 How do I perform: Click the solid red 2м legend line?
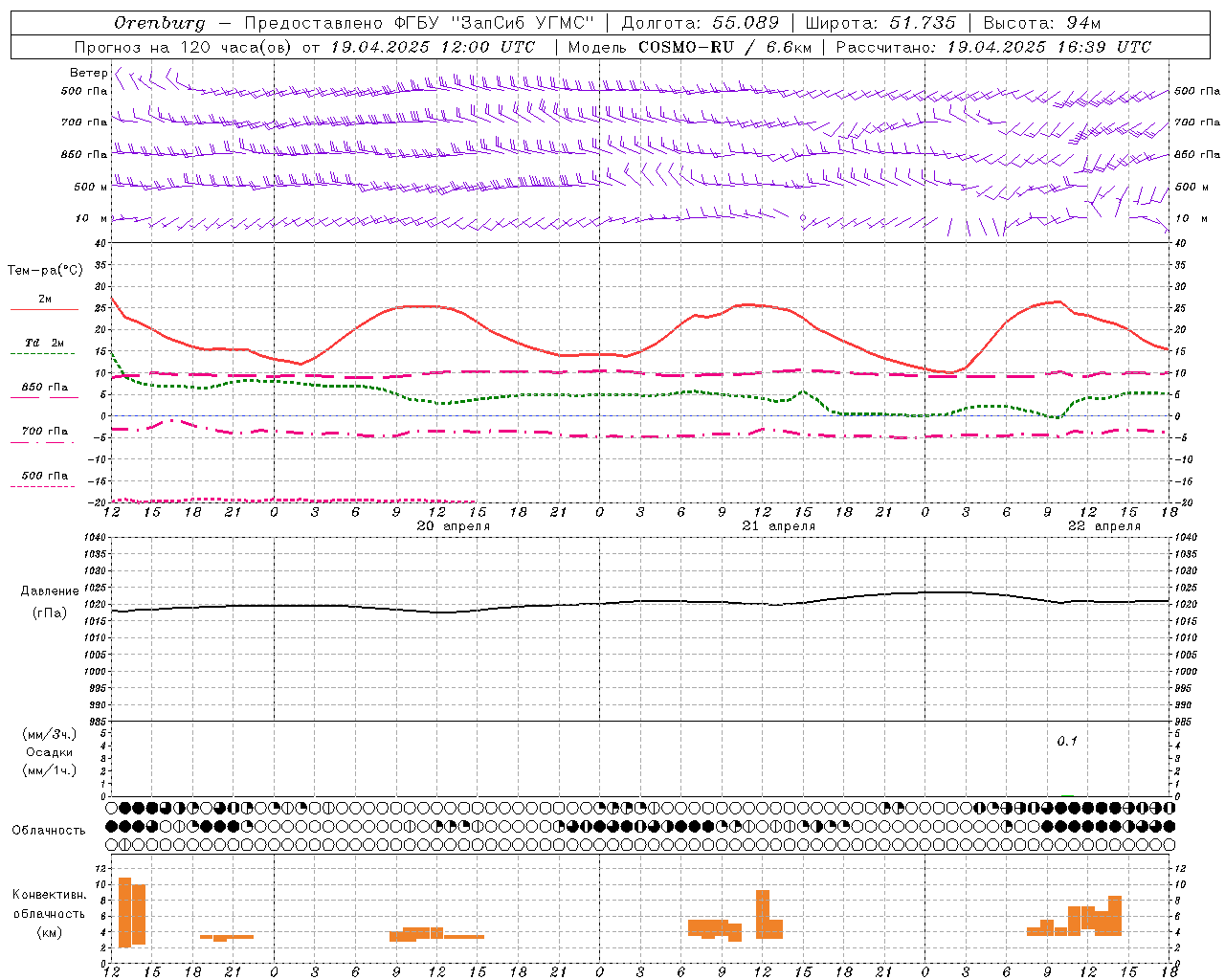pyautogui.click(x=44, y=309)
